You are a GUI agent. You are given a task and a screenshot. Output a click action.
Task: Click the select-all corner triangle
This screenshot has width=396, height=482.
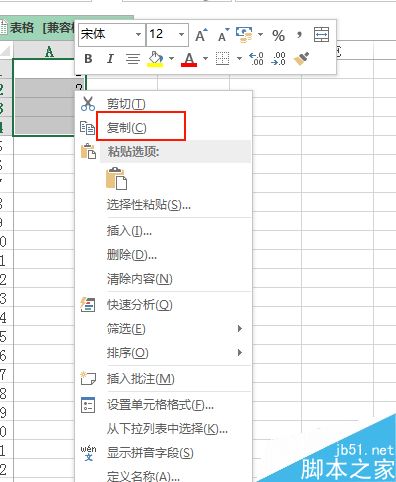pos(6,51)
